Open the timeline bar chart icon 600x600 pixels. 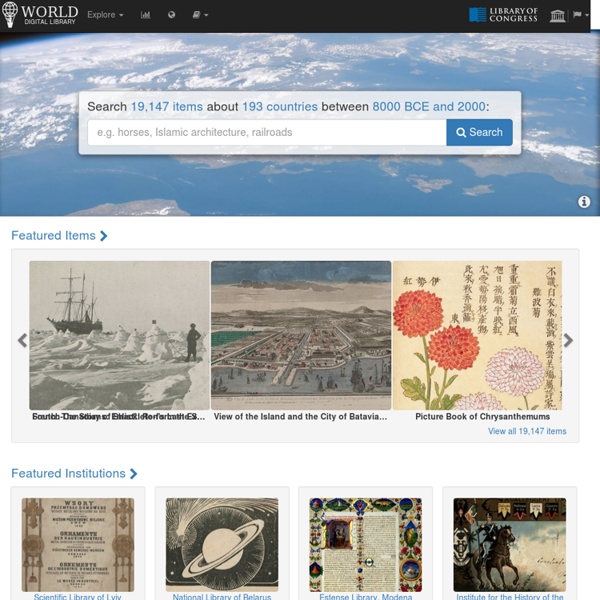(x=145, y=15)
